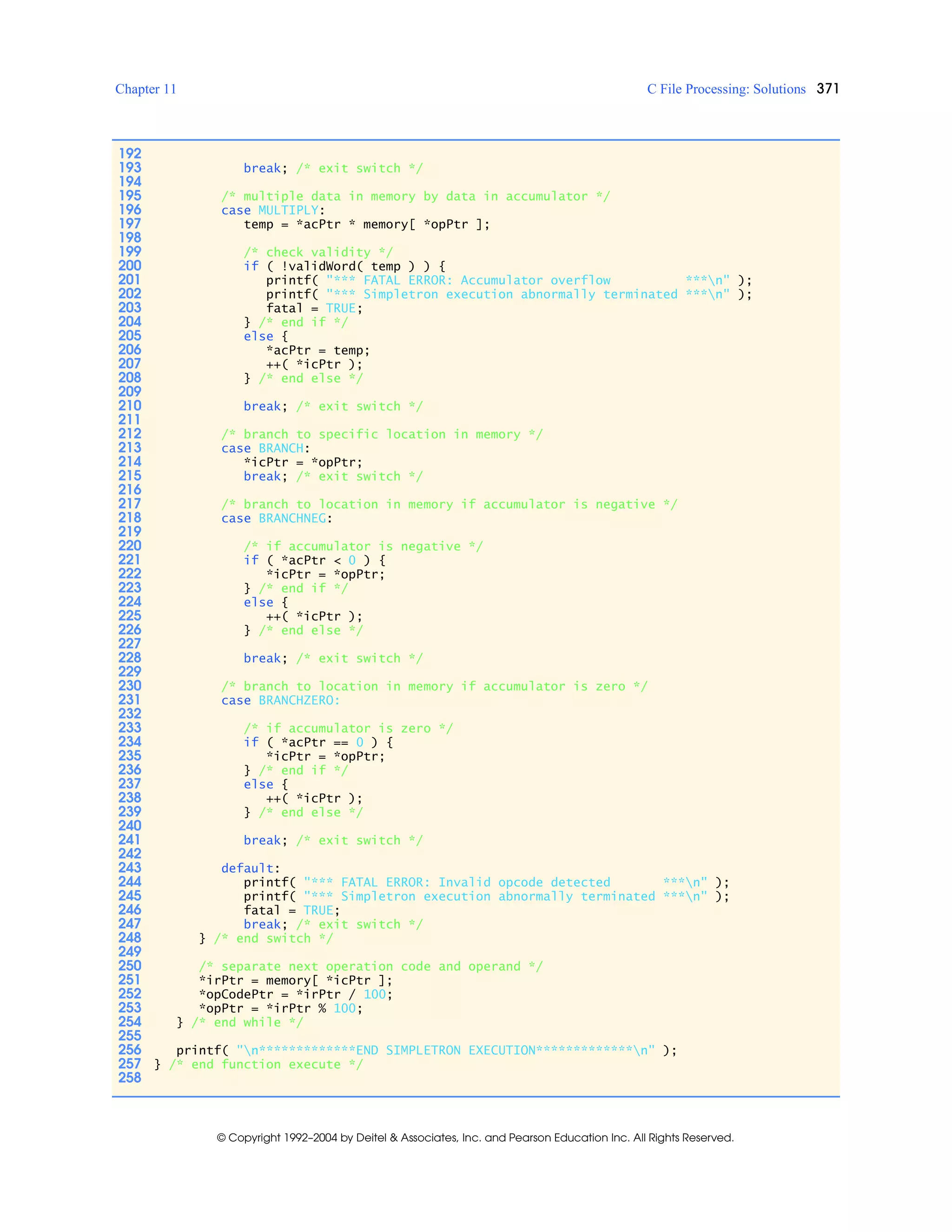
Task: Click the "Chapter 11" header text
Action: pyautogui.click(x=145, y=89)
